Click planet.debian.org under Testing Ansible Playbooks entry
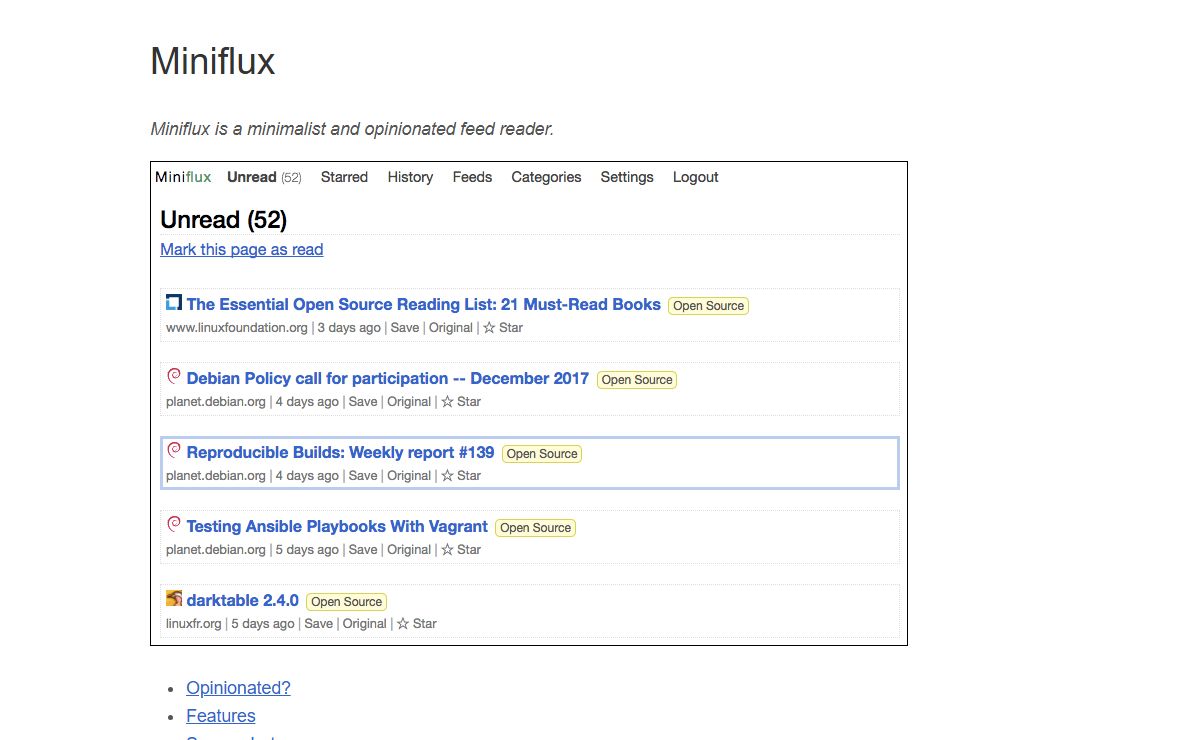This screenshot has width=1200, height=740. tap(216, 550)
